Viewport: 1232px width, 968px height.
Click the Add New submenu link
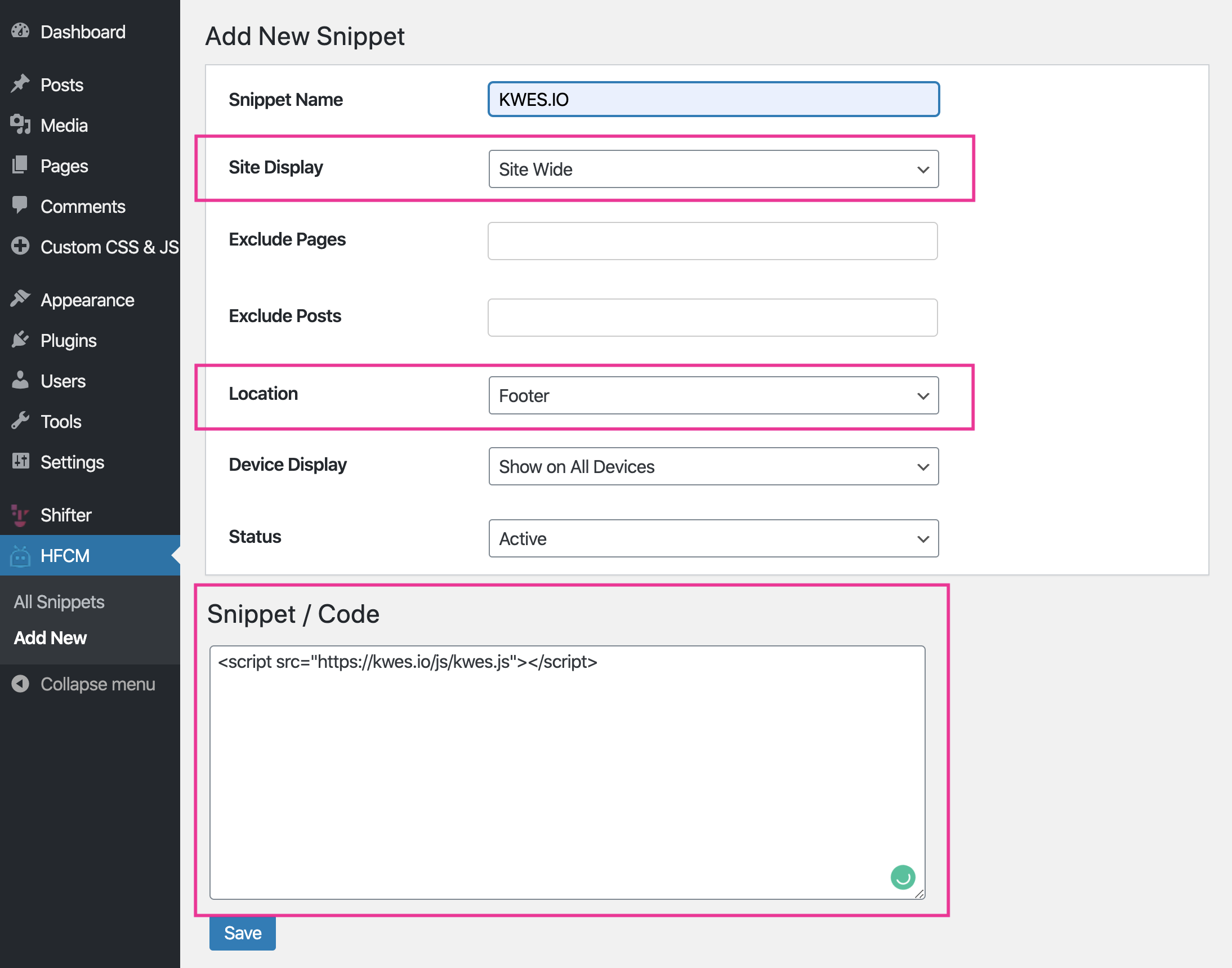pos(50,637)
